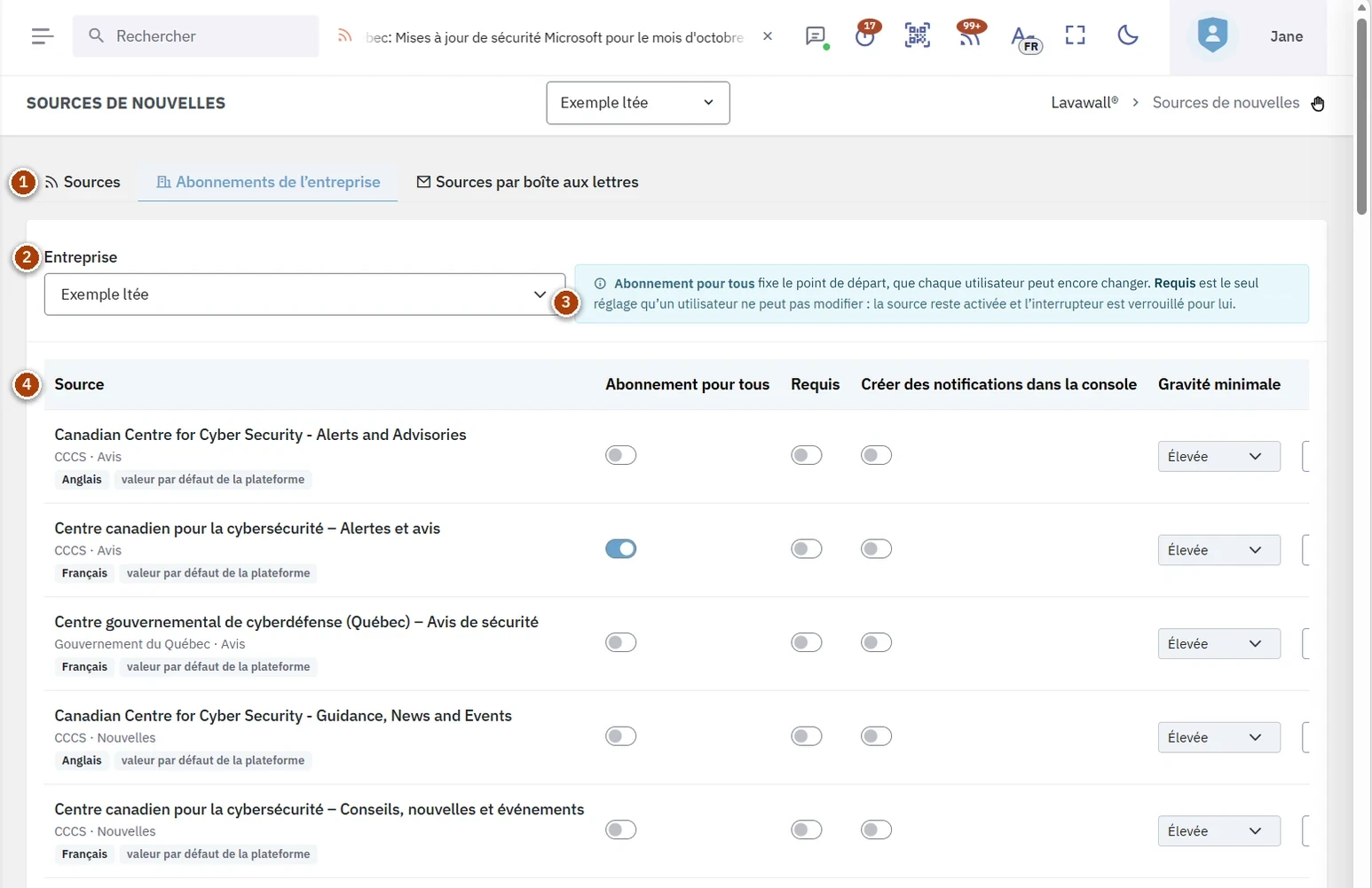Open Gravité minimale dropdown for Conseils, nouvelles et événements

click(1218, 830)
